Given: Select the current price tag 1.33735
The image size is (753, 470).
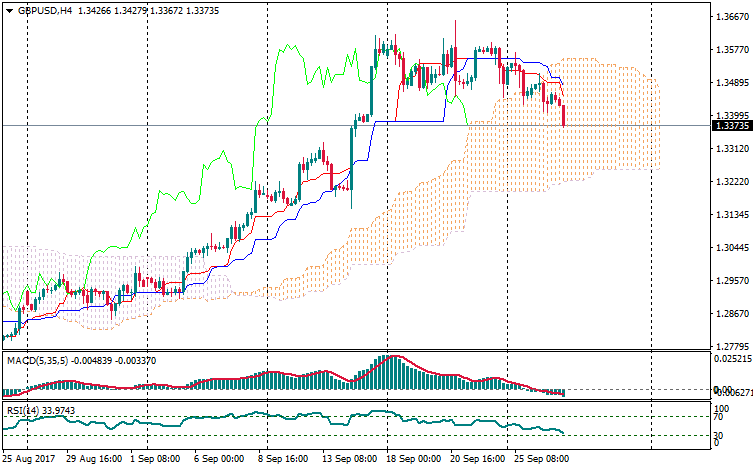Looking at the screenshot, I should click(x=730, y=125).
